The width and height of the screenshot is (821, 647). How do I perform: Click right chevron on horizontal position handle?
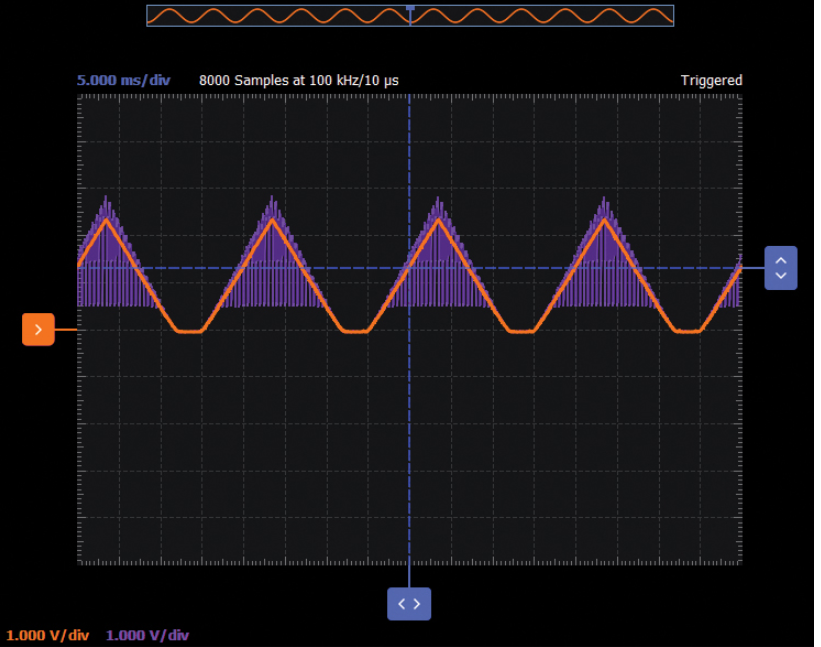pyautogui.click(x=417, y=603)
